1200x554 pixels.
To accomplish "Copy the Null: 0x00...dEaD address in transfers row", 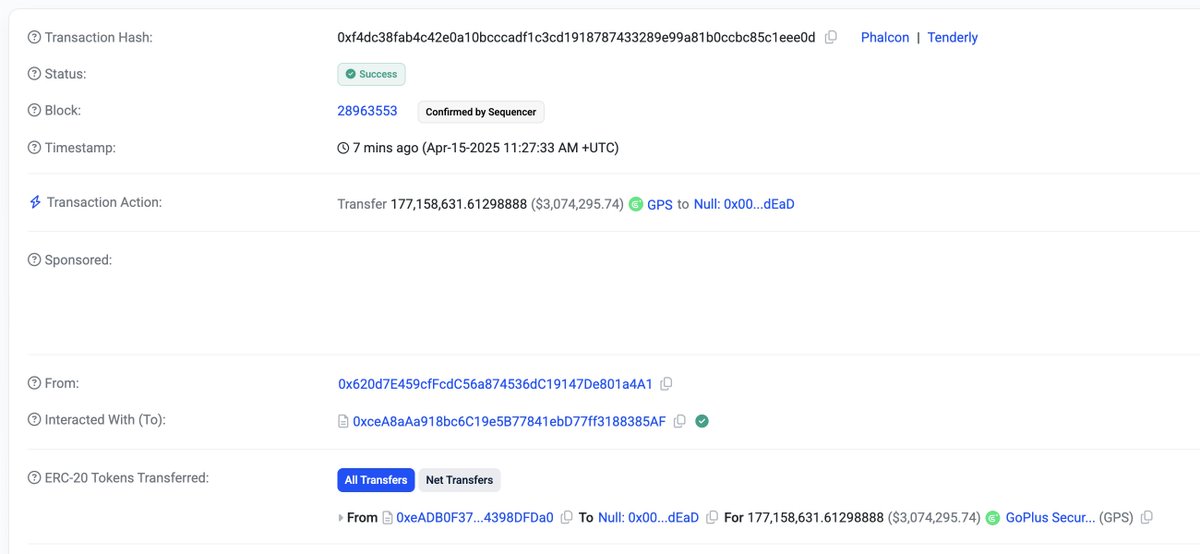I will [712, 518].
